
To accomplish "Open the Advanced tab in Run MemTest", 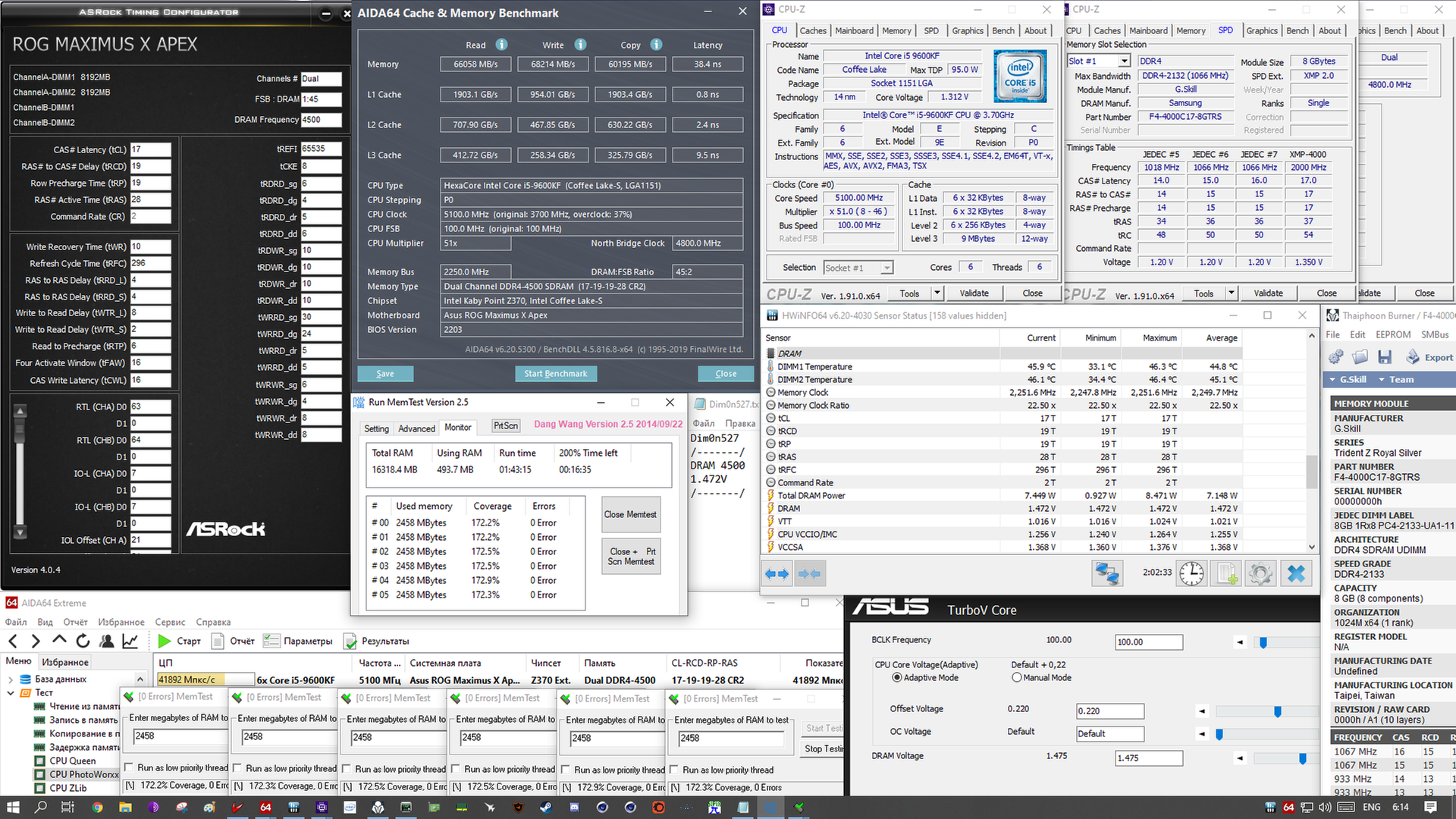I will [x=416, y=428].
